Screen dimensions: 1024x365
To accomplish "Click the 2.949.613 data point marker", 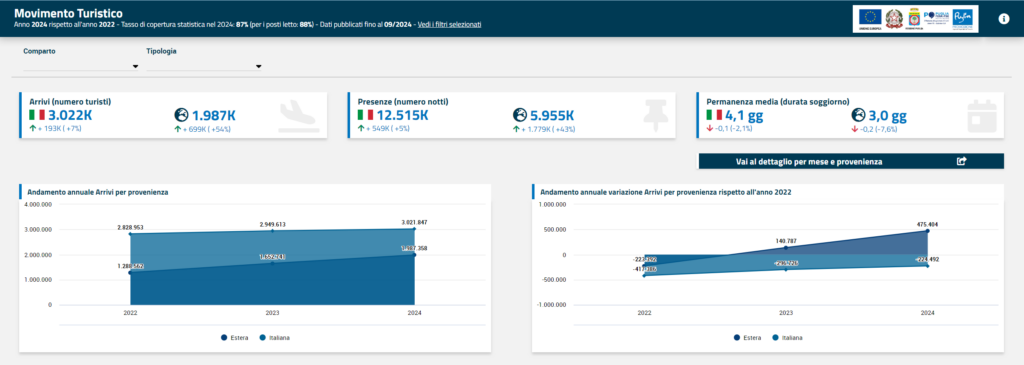I will click(x=272, y=230).
